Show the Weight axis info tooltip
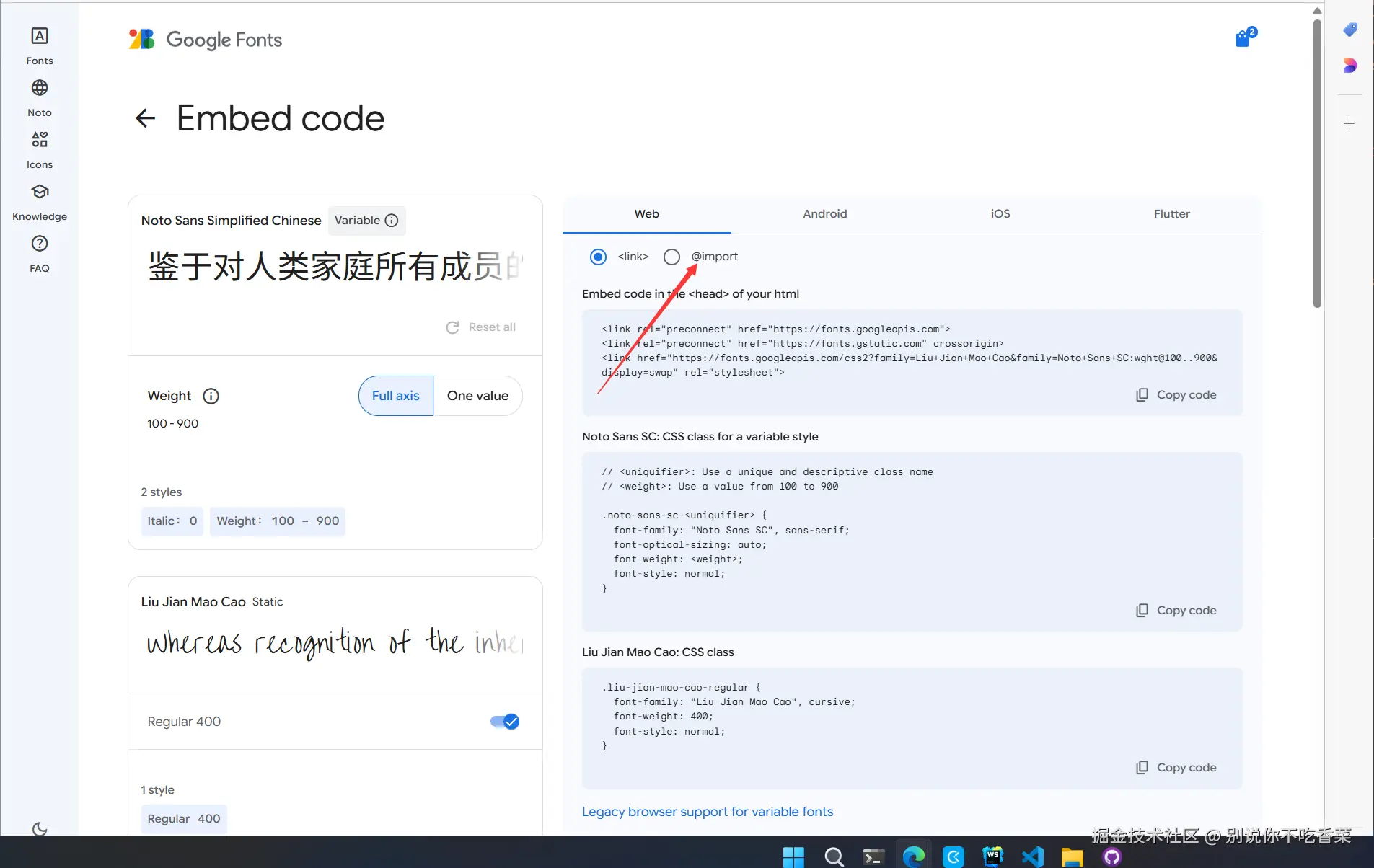The height and width of the screenshot is (868, 1374). (211, 396)
